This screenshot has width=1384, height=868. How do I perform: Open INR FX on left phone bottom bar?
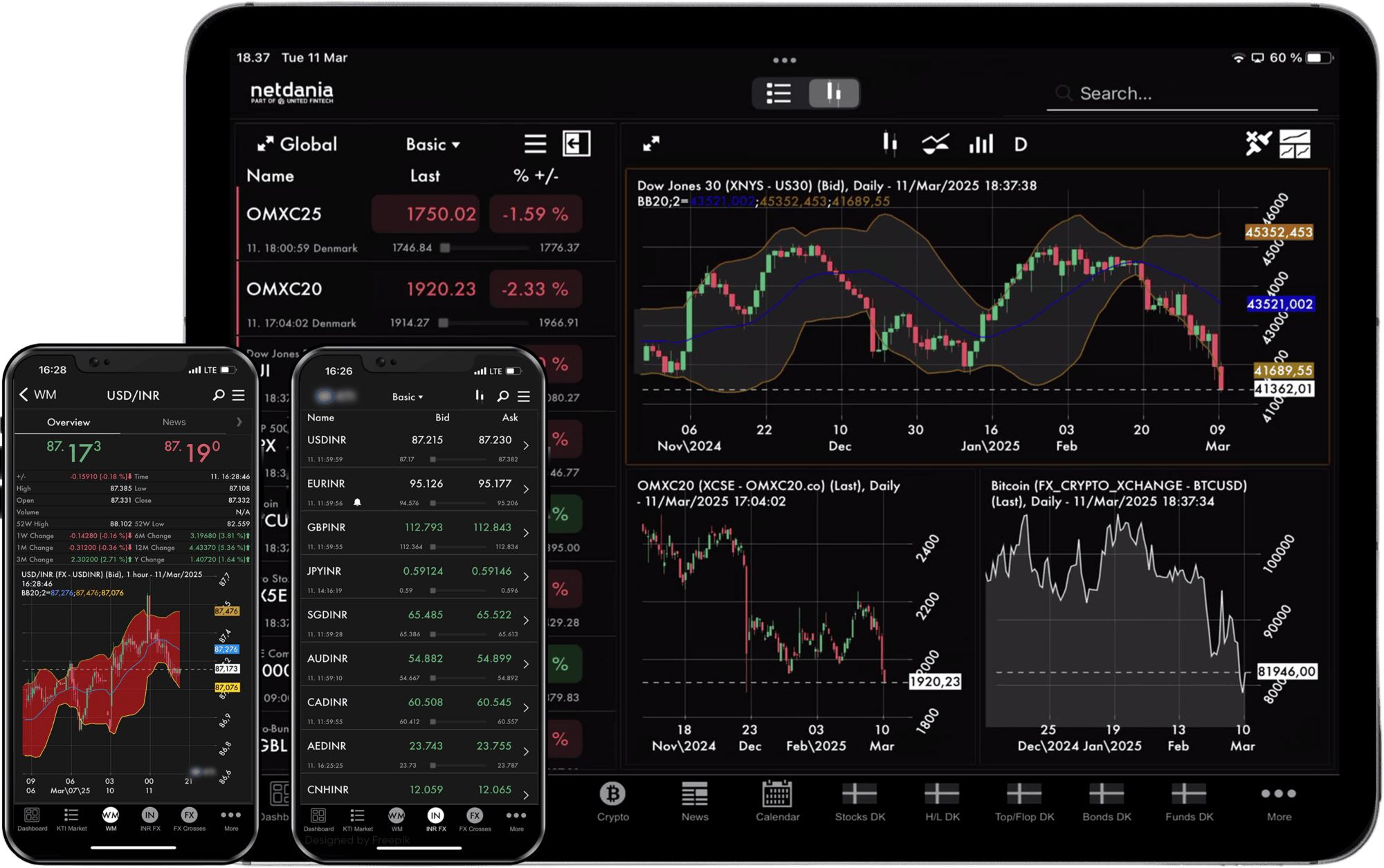pyautogui.click(x=150, y=819)
